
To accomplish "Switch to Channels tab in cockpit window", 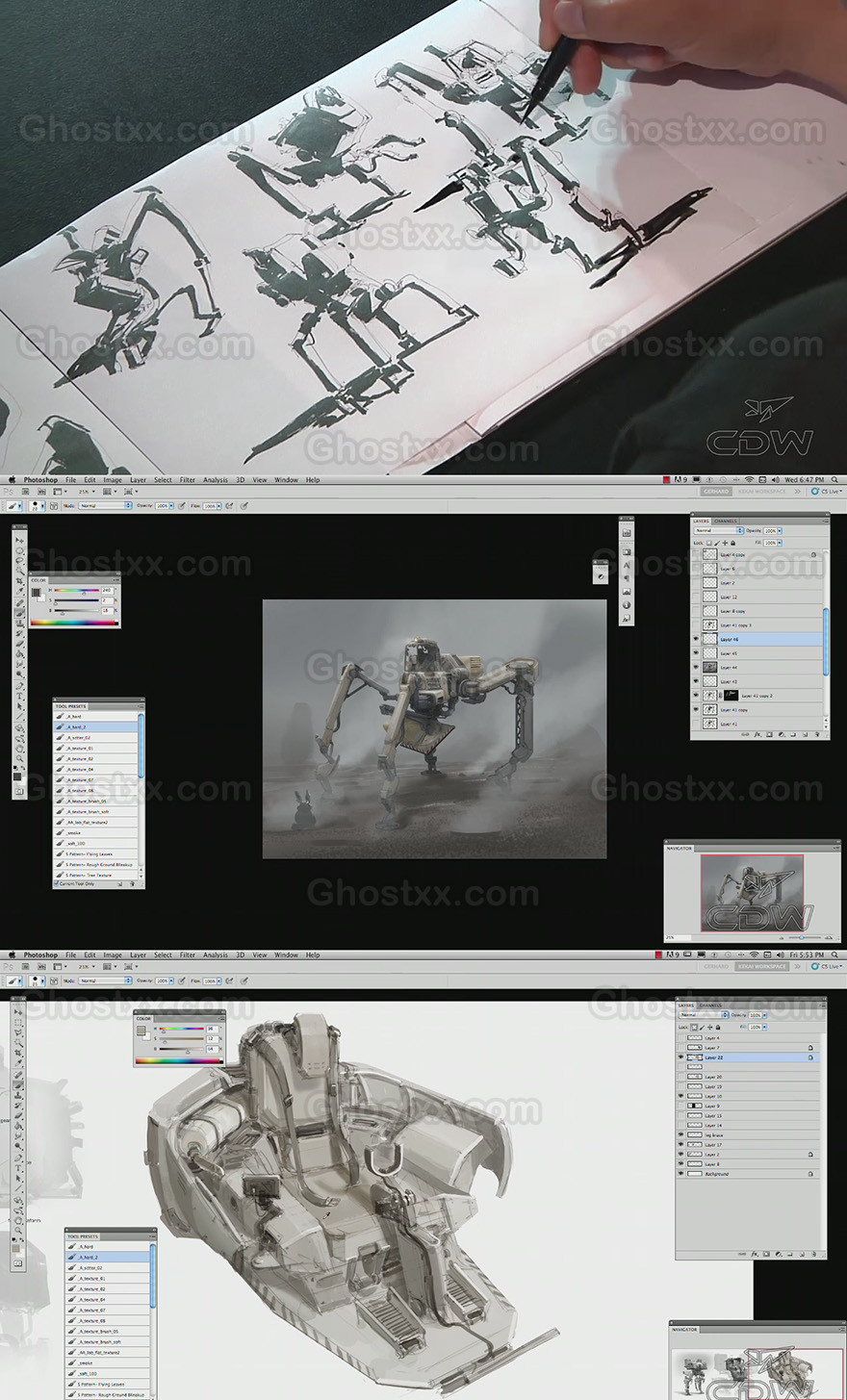I will pos(710,1005).
